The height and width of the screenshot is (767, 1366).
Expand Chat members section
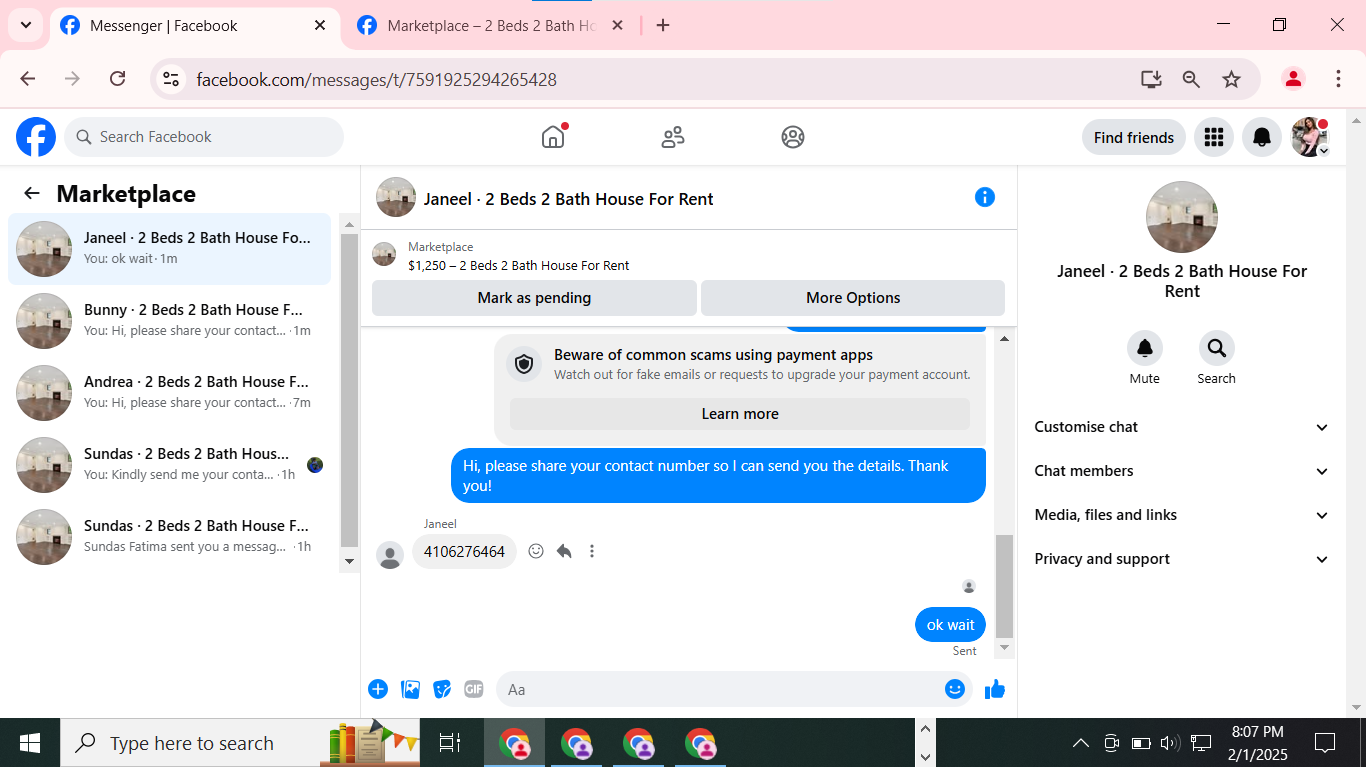point(1181,471)
